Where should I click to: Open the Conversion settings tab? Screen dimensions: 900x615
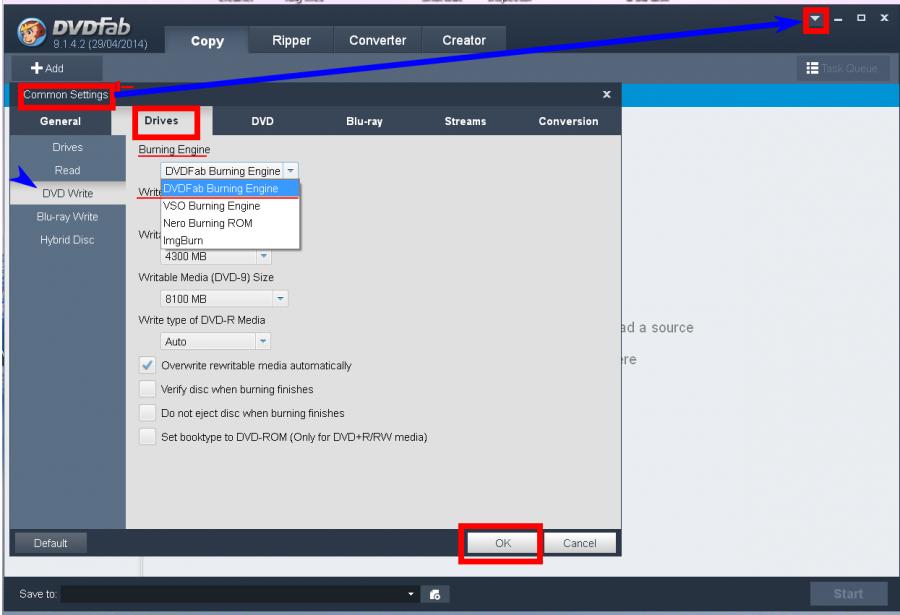[568, 121]
